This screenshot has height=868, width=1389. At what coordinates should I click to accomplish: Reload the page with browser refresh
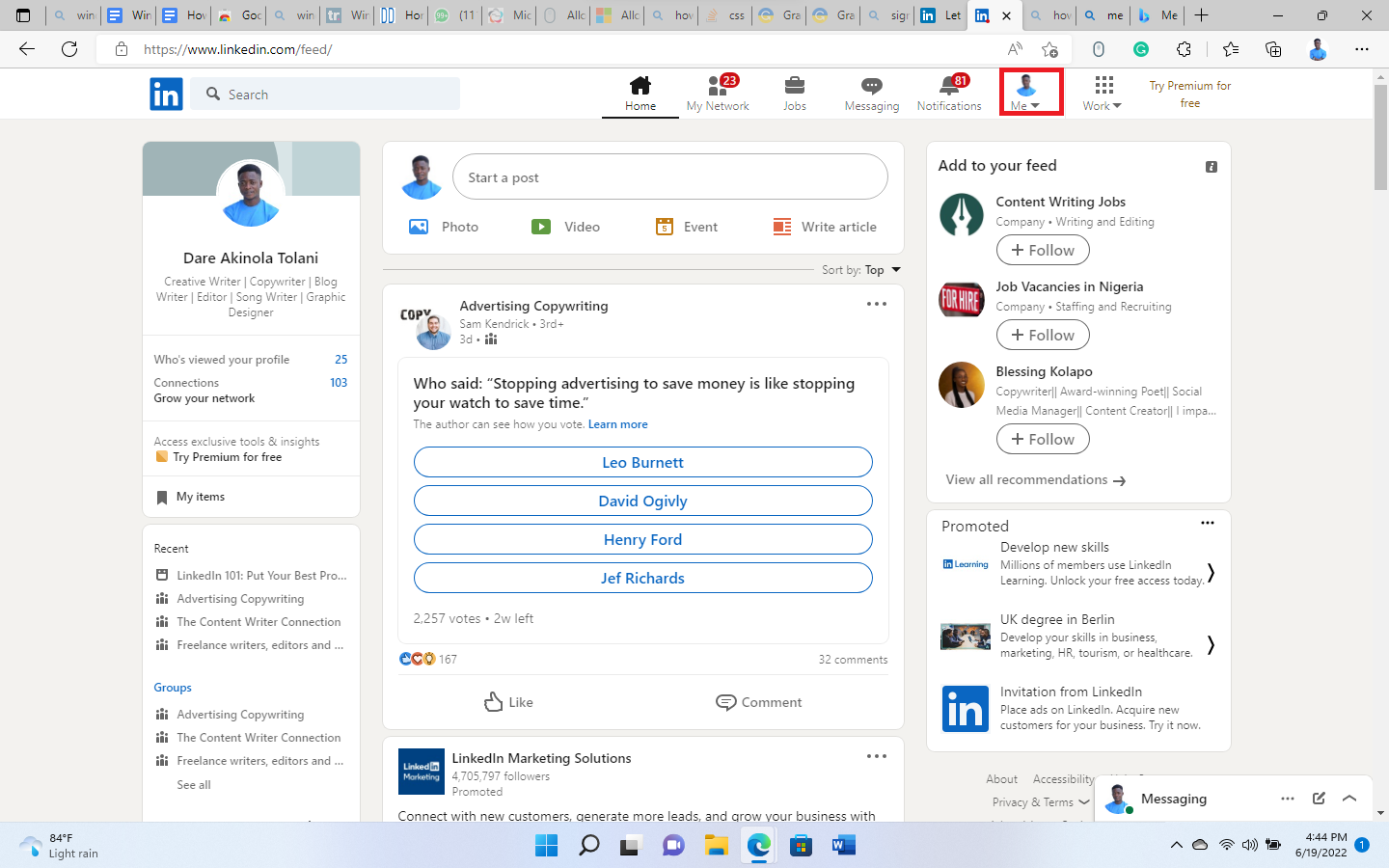69,49
